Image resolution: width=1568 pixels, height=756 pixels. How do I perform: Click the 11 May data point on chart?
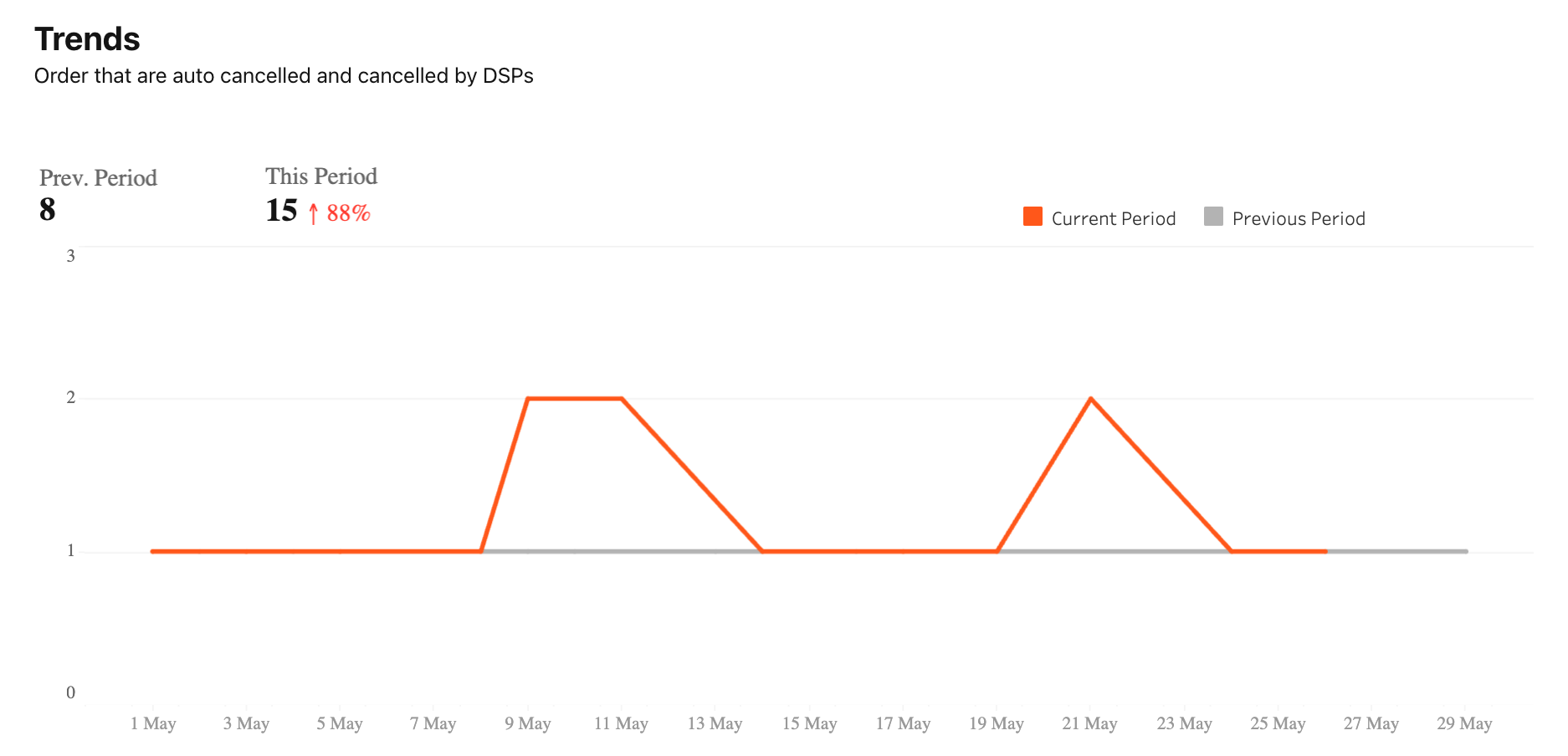[622, 399]
